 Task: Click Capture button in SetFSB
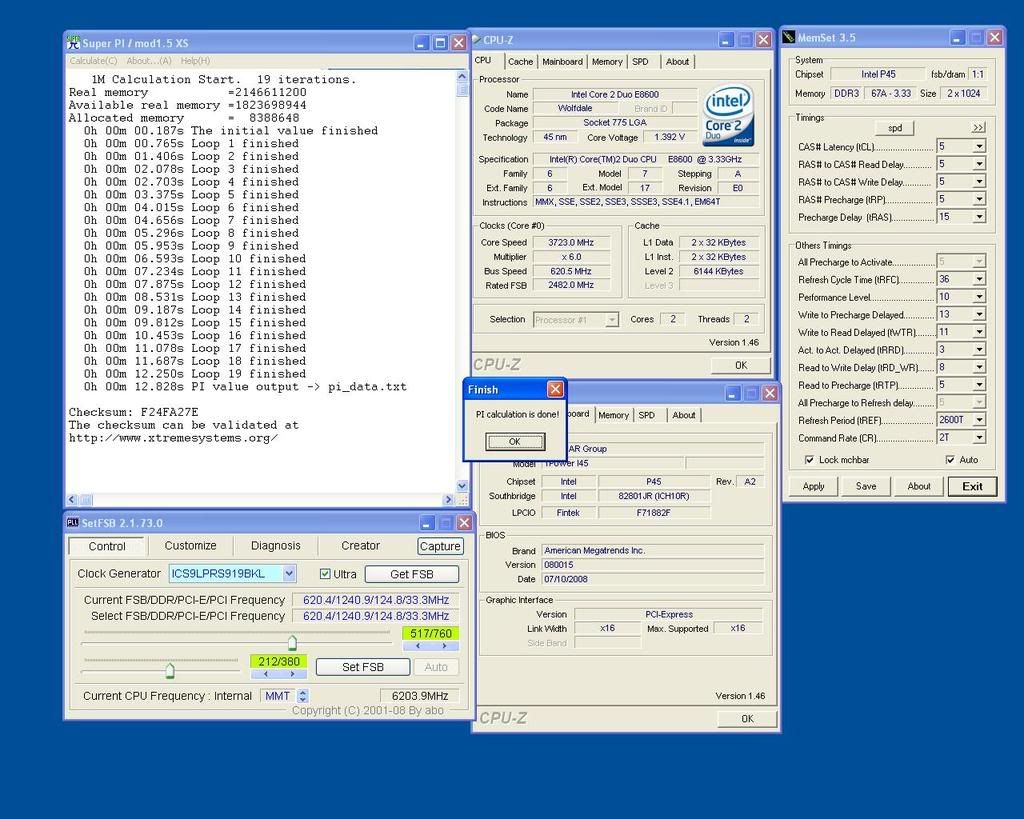click(x=440, y=546)
